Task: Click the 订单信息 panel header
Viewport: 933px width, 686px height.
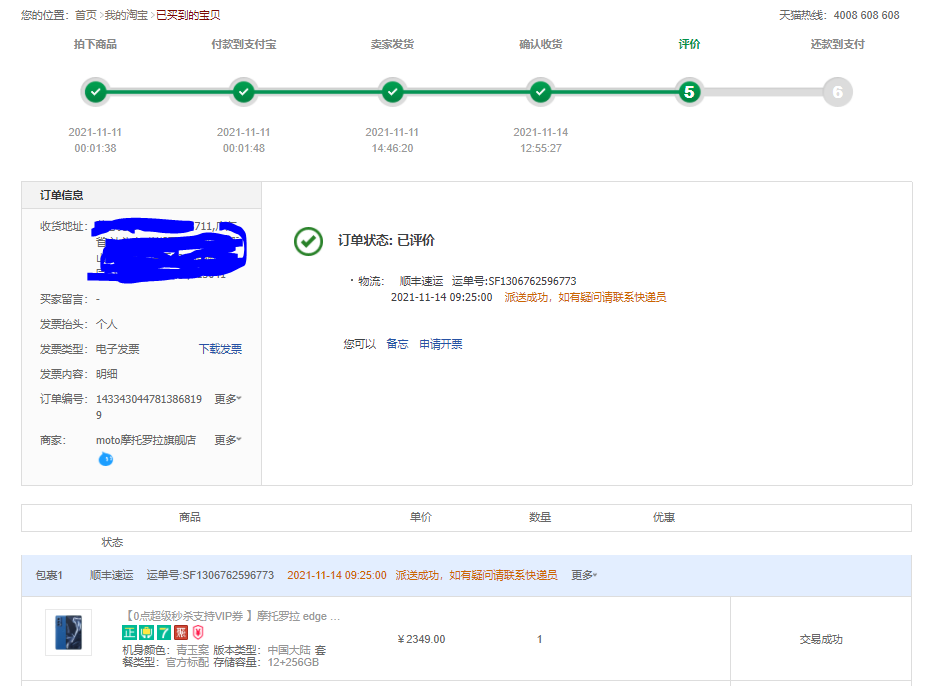Action: [142, 195]
